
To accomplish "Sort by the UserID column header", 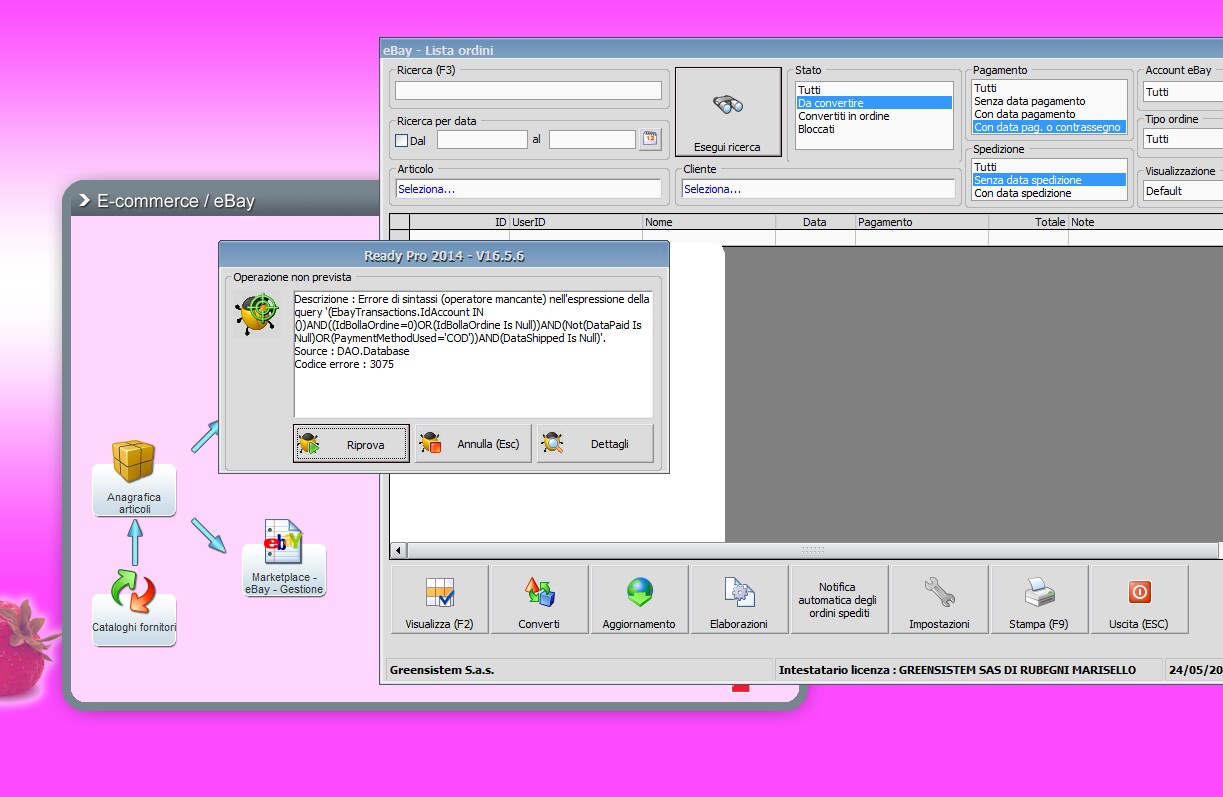I will tap(576, 222).
